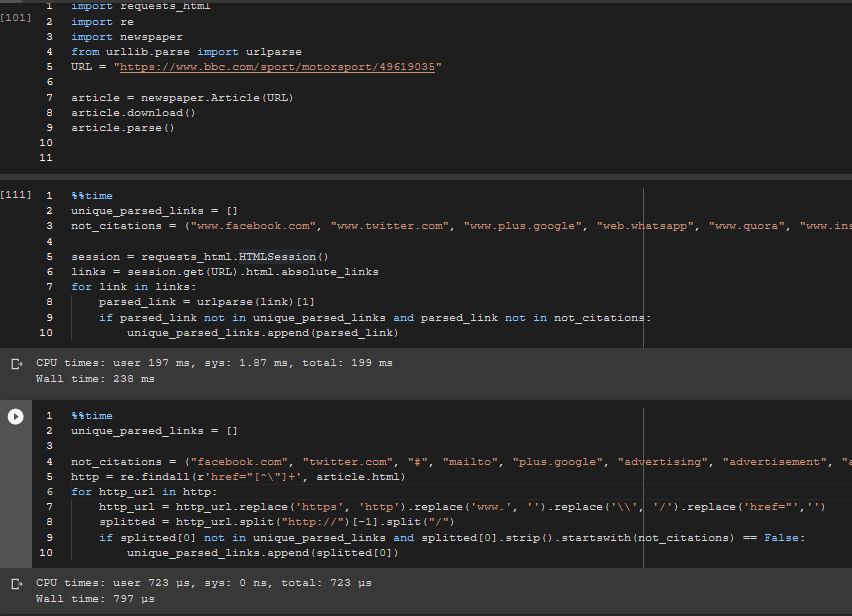Click 'import re' line in first cell

coord(102,22)
